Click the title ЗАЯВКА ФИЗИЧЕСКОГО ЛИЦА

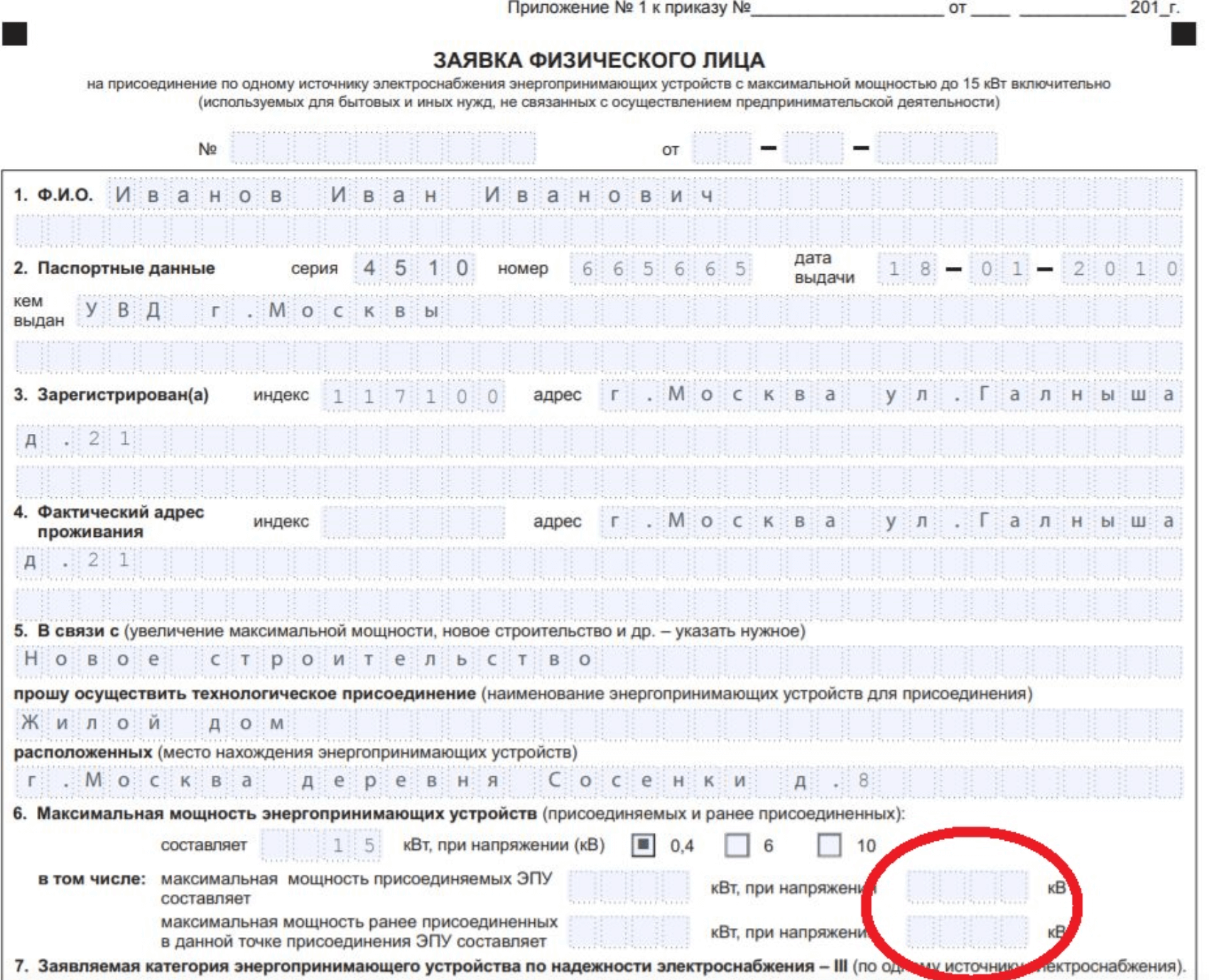(599, 60)
